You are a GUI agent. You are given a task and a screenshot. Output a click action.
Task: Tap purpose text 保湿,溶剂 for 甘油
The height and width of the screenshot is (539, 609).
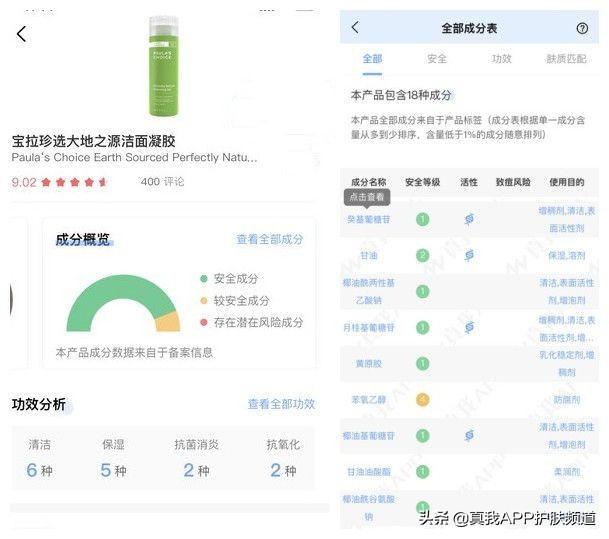(x=567, y=256)
